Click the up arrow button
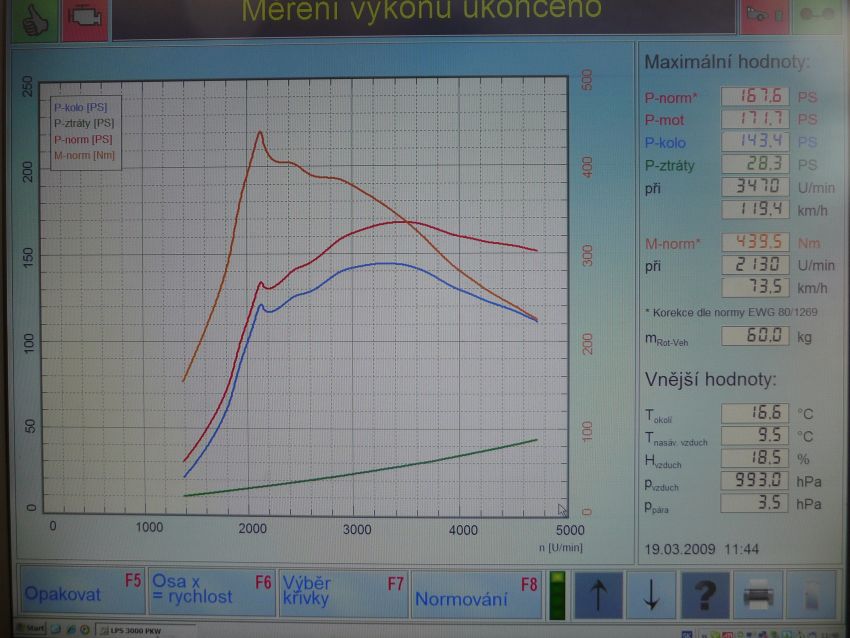 tap(598, 595)
